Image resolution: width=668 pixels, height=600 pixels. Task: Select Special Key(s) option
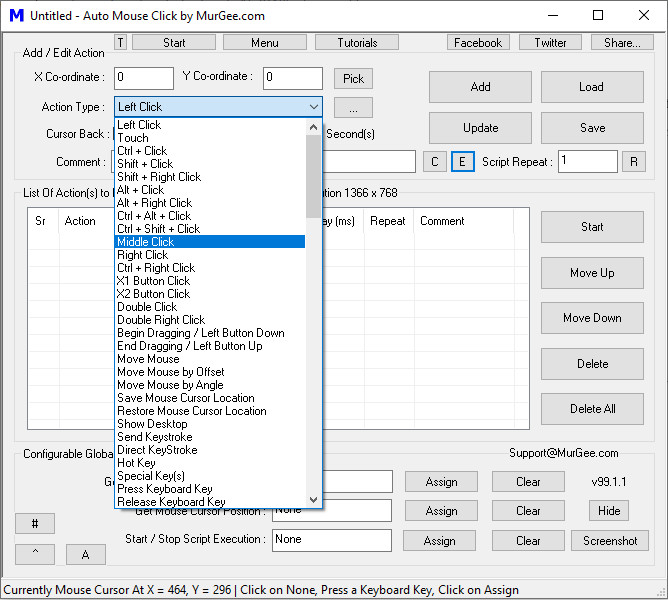(210, 476)
